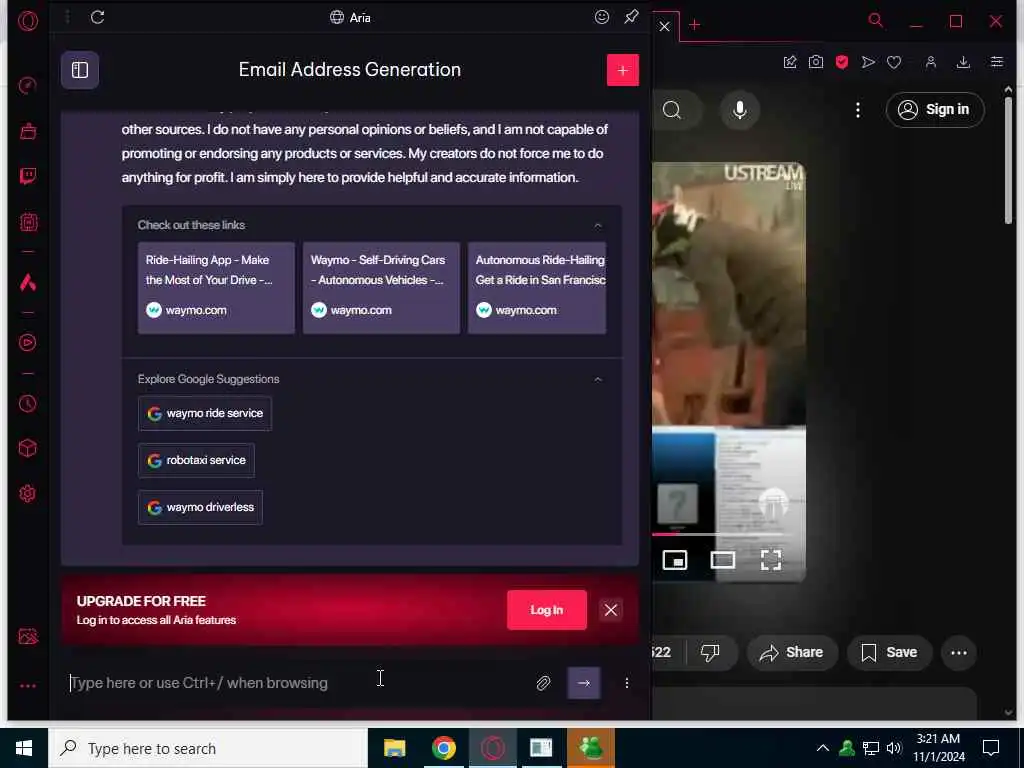This screenshot has height=768, width=1024.
Task: Enter fullscreen on the video player
Action: 771,560
